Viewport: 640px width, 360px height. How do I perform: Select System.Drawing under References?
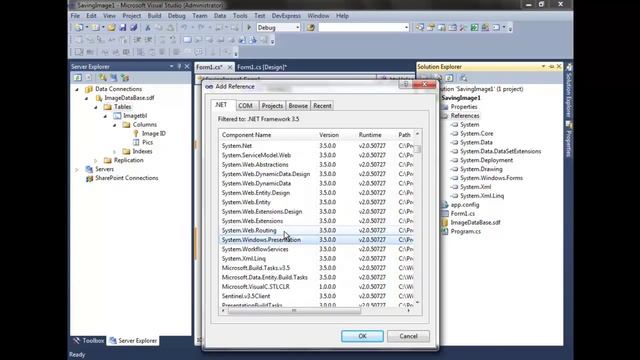[x=481, y=169]
